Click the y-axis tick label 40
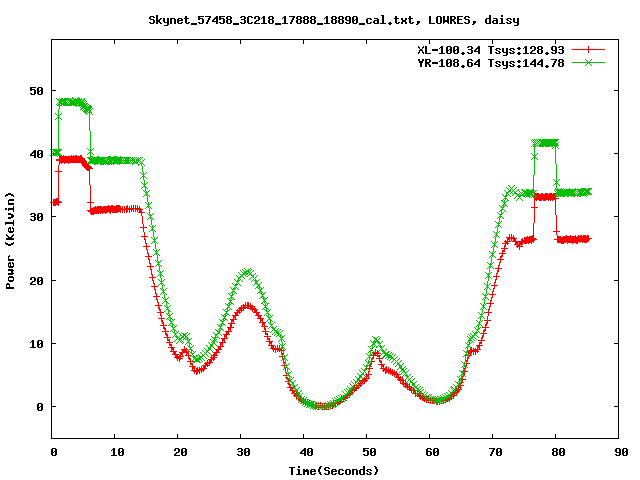This screenshot has width=640, height=480. tap(36, 154)
